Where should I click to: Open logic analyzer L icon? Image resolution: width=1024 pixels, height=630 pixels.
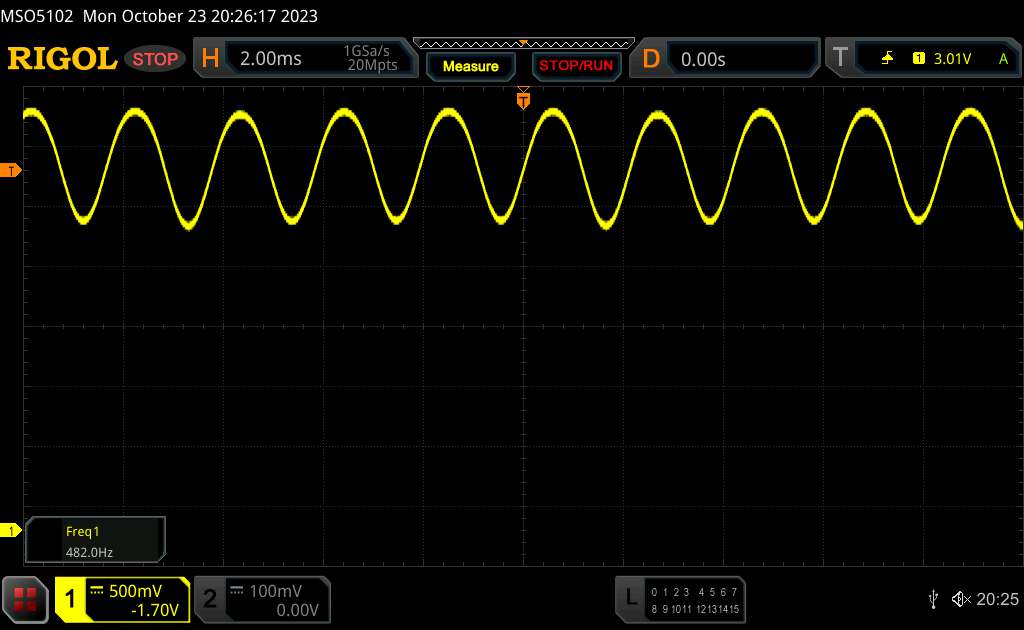click(x=631, y=597)
